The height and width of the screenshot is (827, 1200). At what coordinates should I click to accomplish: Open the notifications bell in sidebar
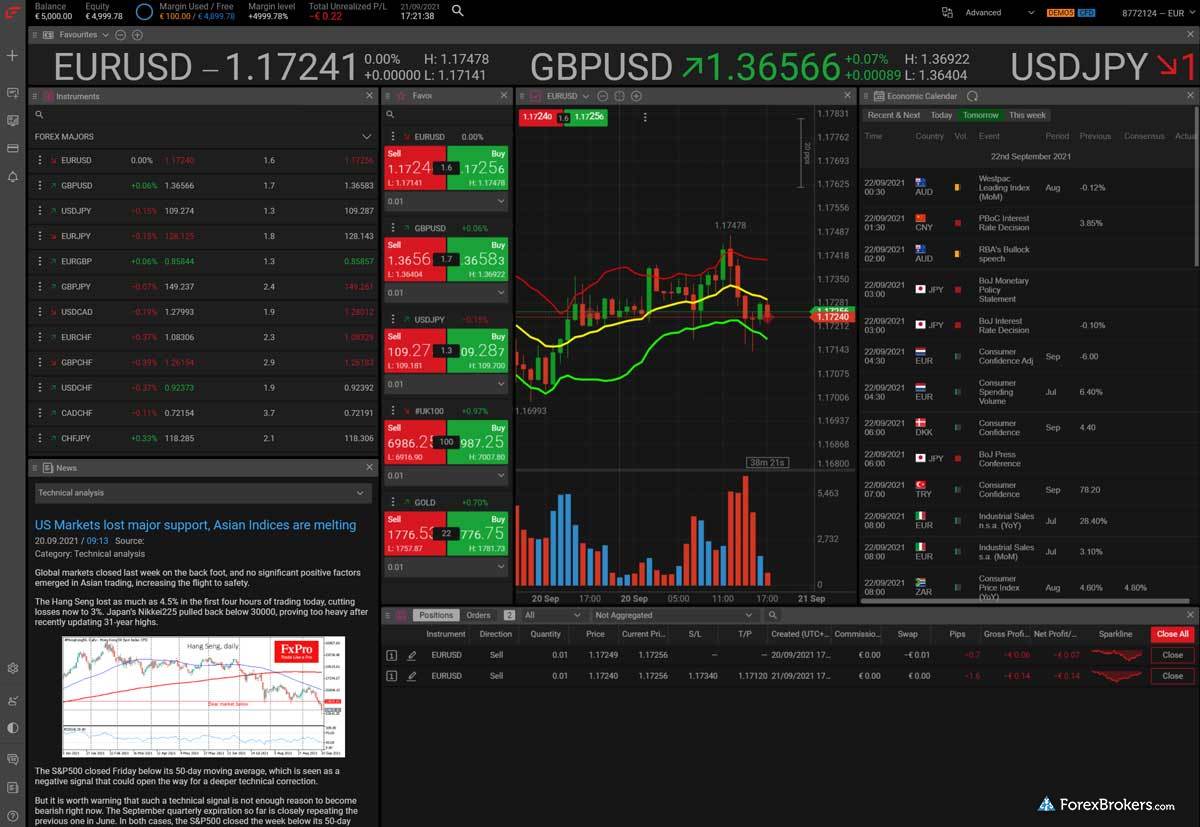12,177
